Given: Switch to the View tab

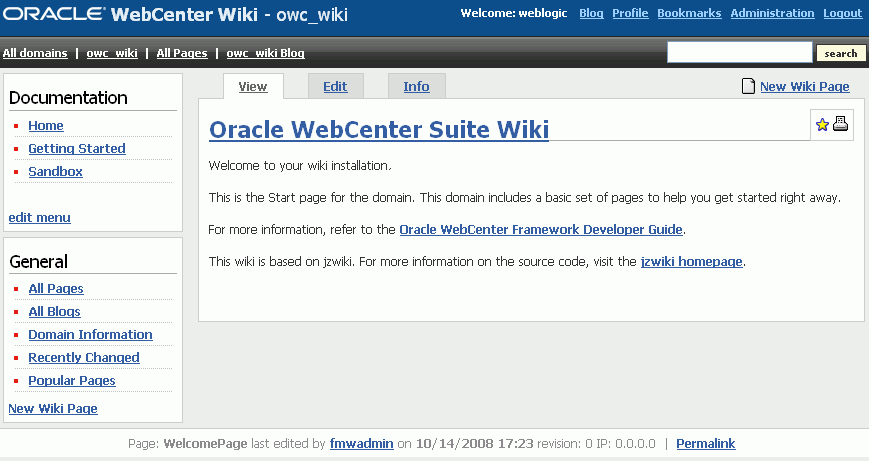Looking at the screenshot, I should [253, 86].
